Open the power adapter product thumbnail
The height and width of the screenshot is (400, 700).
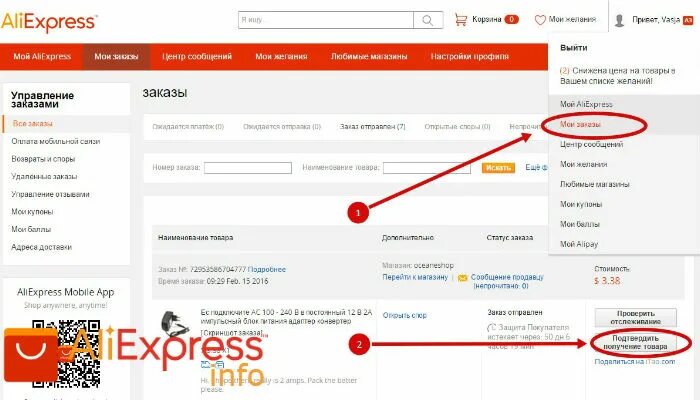pyautogui.click(x=174, y=323)
